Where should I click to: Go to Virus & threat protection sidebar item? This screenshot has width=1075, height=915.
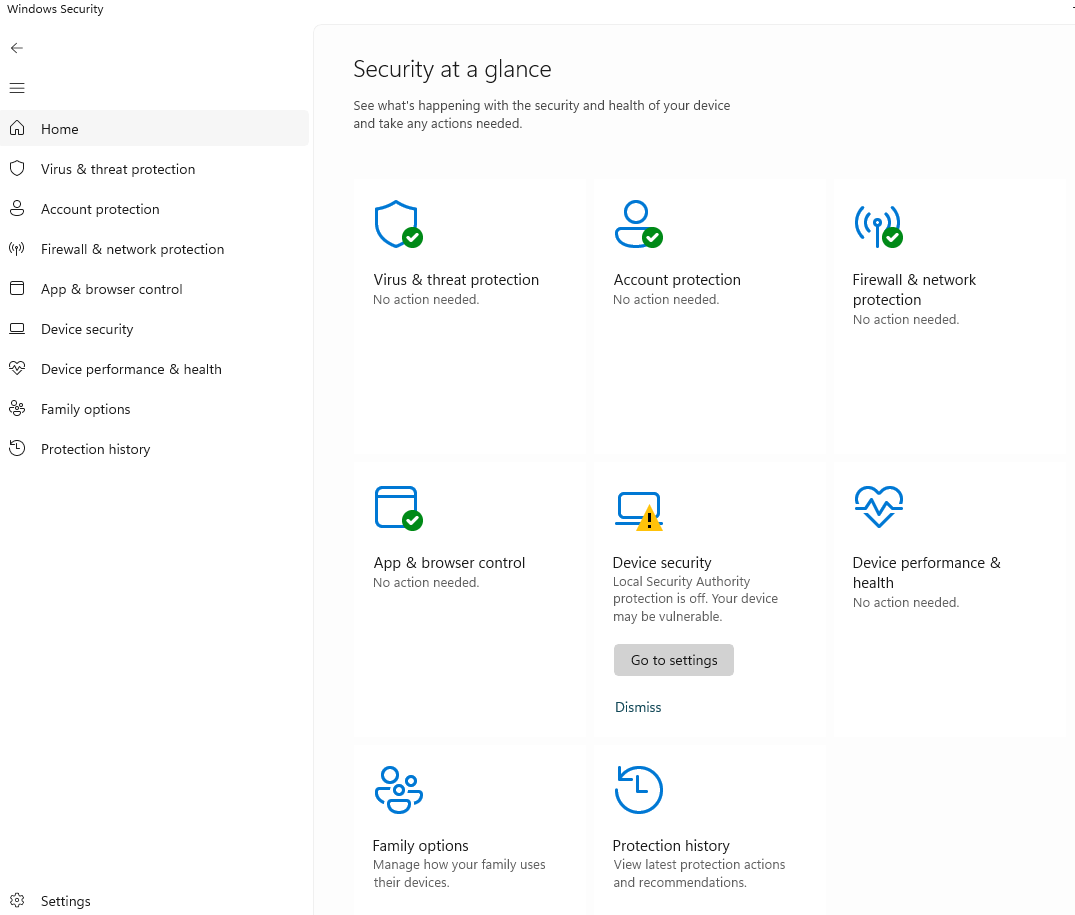pos(154,169)
